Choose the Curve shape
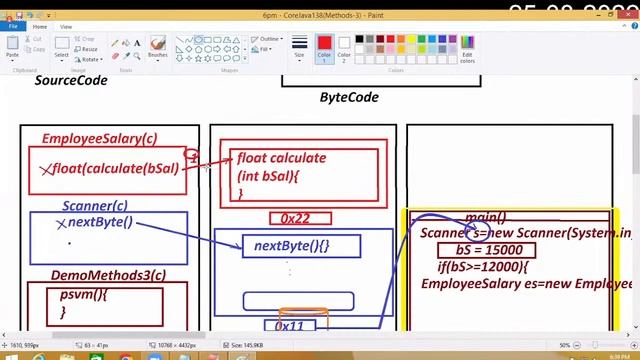The width and height of the screenshot is (640, 360). click(x=189, y=40)
